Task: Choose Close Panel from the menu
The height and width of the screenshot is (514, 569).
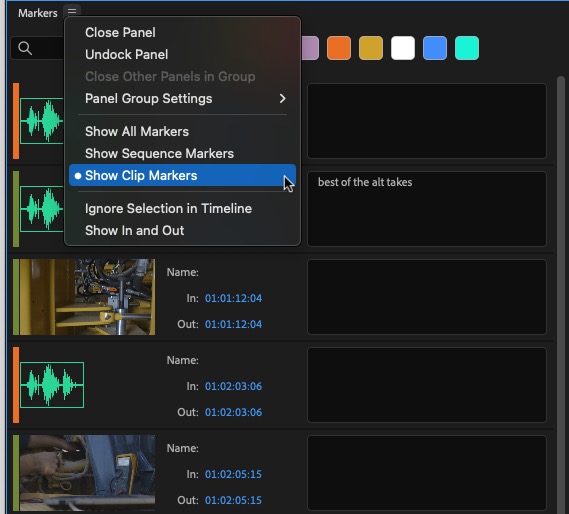Action: 120,33
